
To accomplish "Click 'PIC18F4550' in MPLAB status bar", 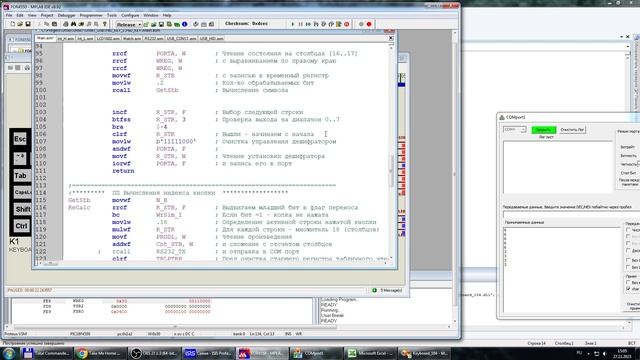I will point(80,334).
